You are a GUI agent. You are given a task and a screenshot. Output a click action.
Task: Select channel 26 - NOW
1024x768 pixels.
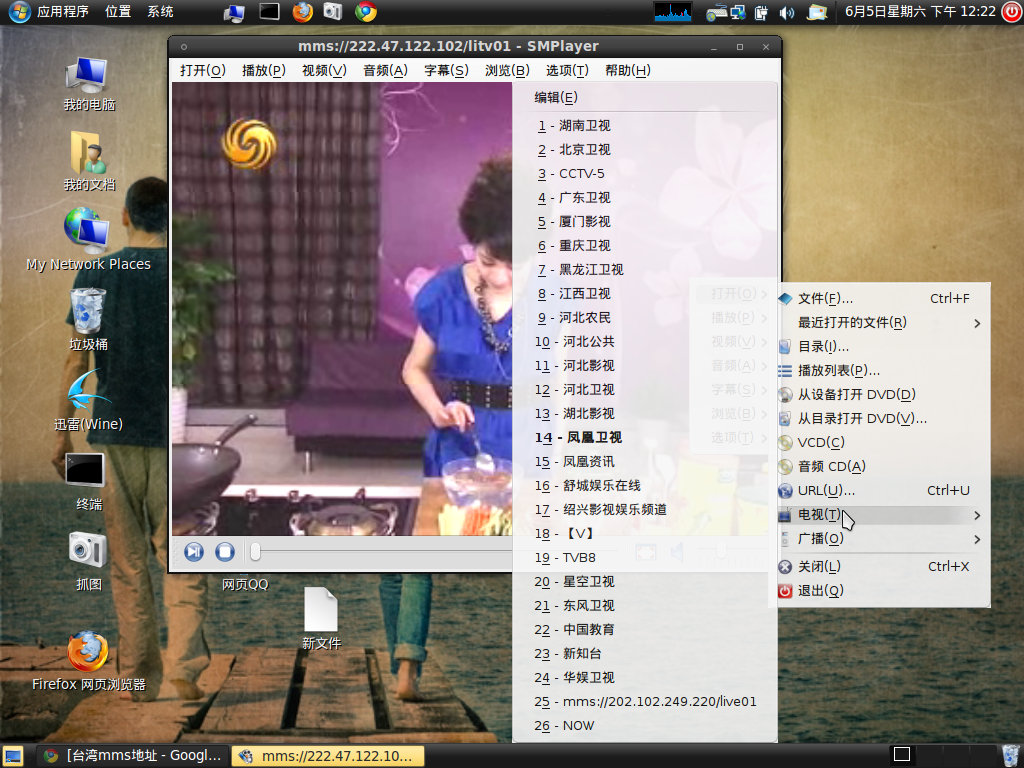(x=645, y=726)
